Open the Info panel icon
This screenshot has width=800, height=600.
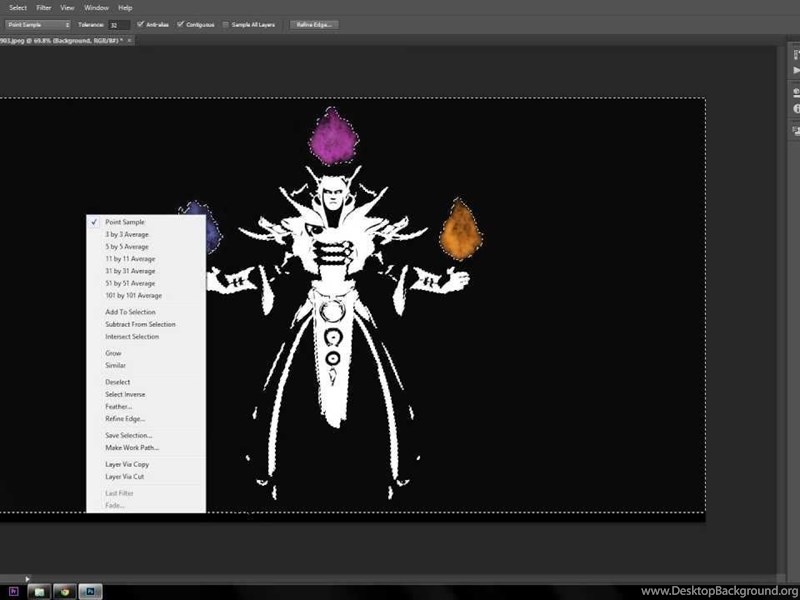[x=796, y=108]
